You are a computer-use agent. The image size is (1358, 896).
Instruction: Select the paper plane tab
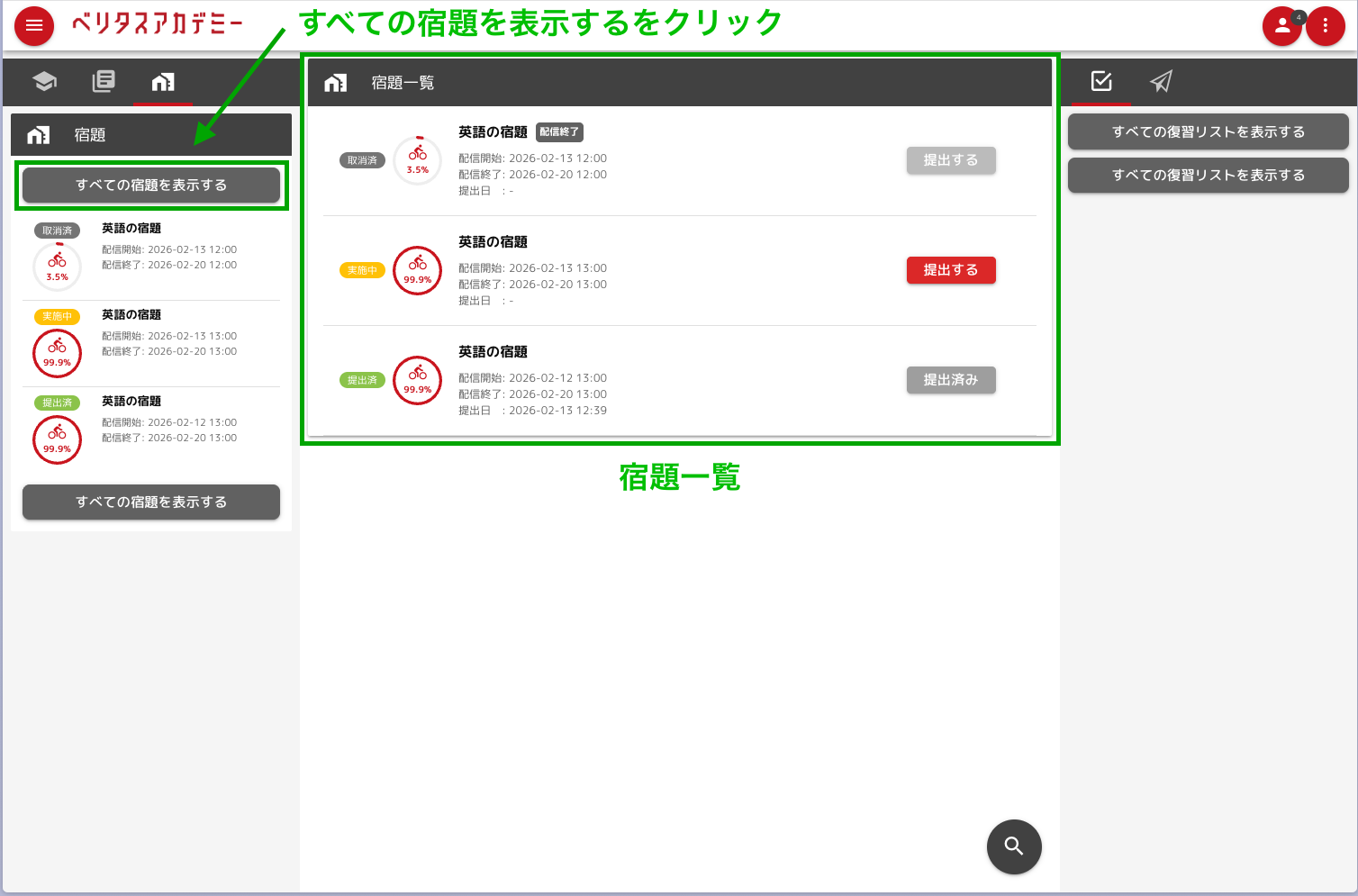tap(1160, 82)
